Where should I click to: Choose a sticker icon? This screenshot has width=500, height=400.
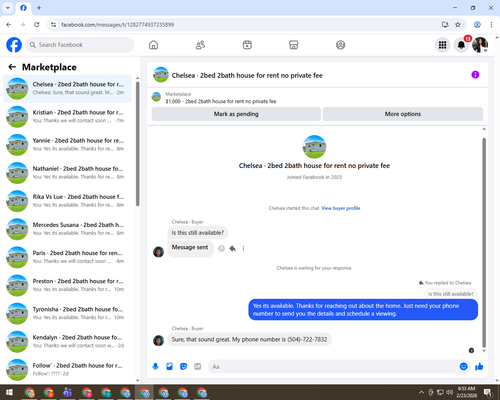(183, 367)
